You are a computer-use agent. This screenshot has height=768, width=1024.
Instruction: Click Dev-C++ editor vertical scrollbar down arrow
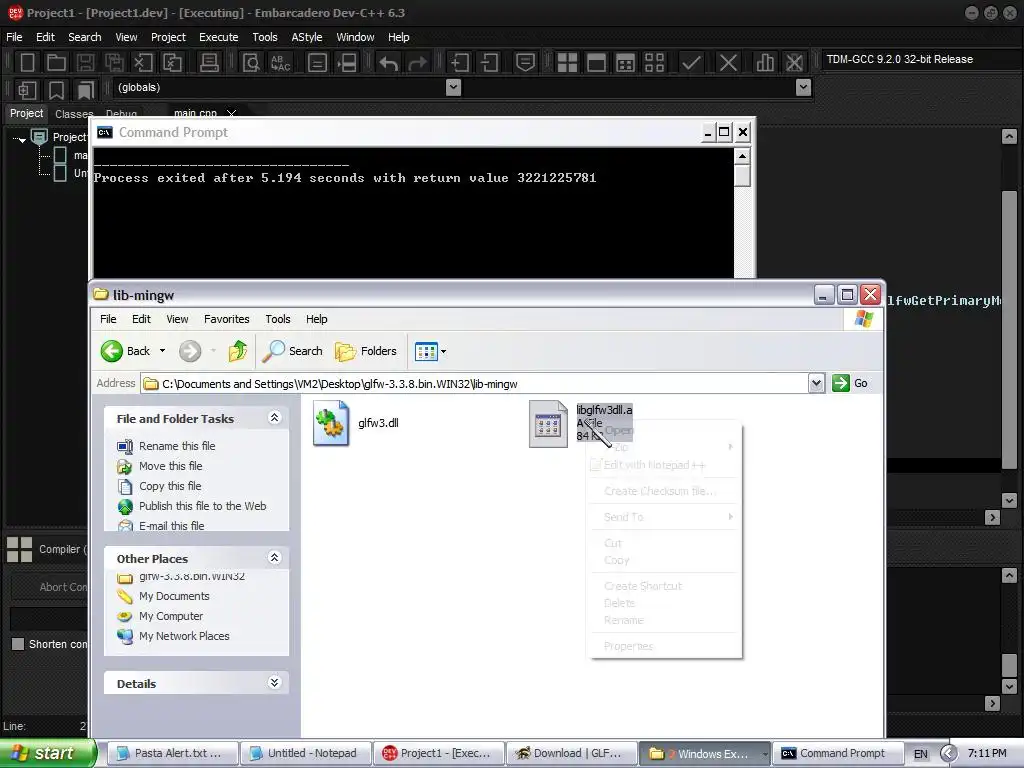pos(1009,501)
